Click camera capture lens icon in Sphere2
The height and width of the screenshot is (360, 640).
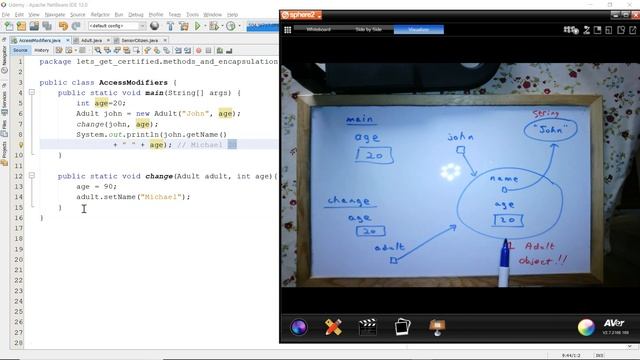pyautogui.click(x=299, y=327)
